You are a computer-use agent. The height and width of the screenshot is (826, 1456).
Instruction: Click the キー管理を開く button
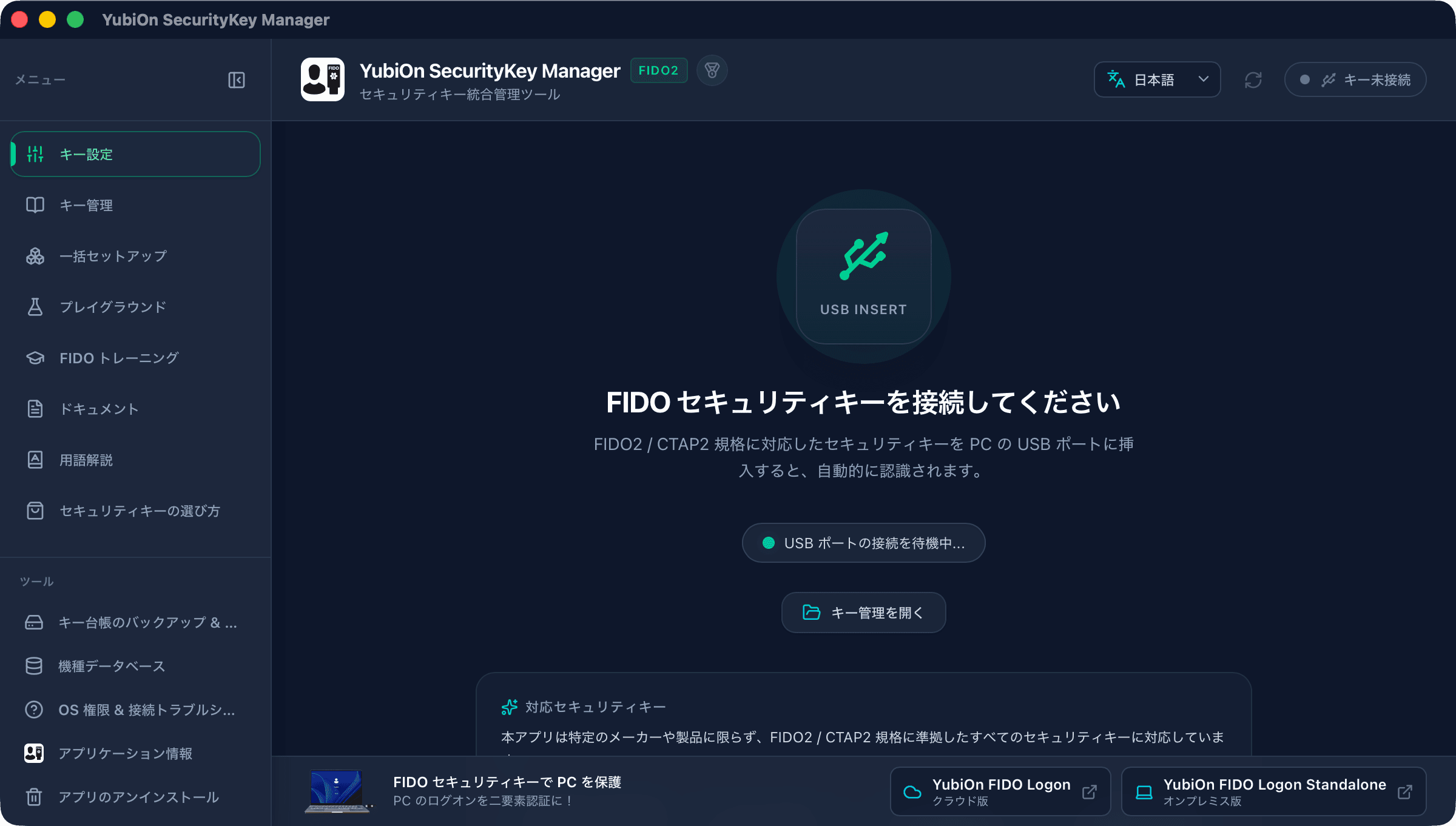(864, 613)
